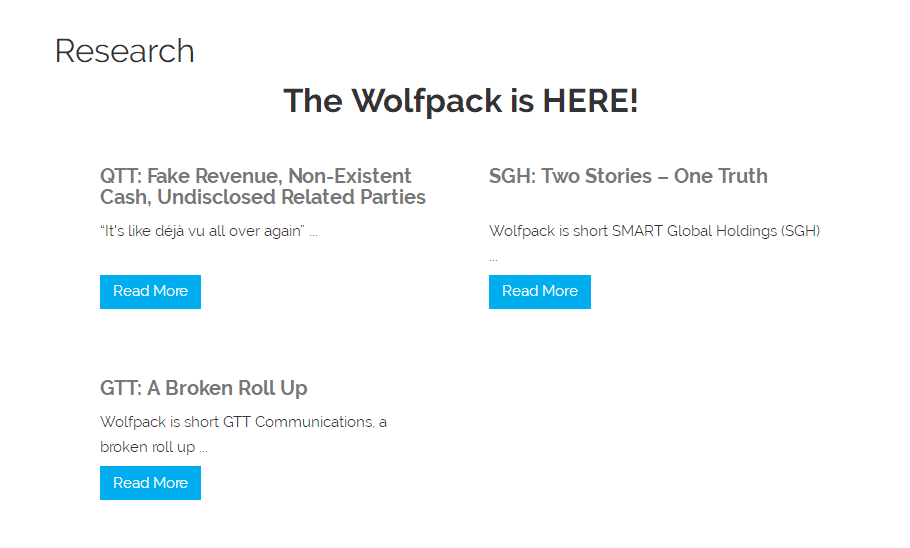Viewport: 910px width, 548px height.
Task: Click the déjà vu quote excerpt
Action: [201, 231]
